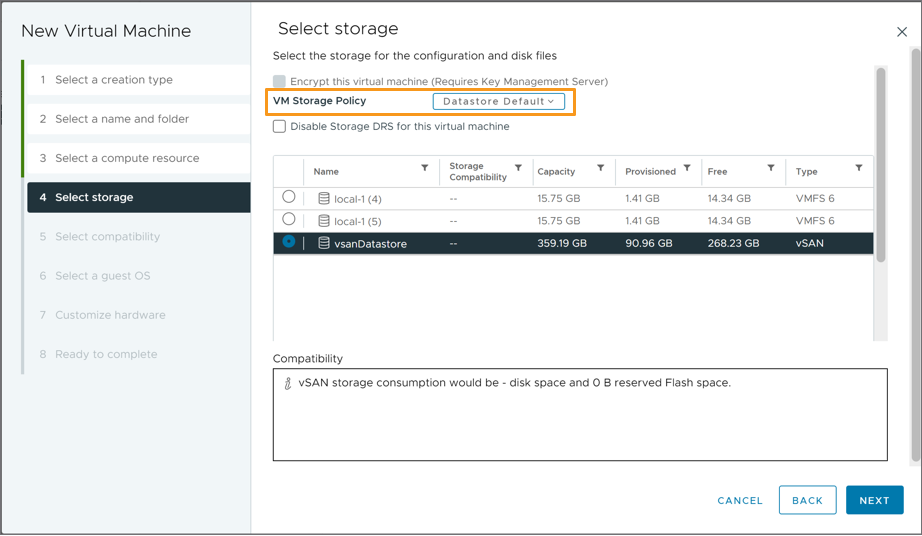The image size is (922, 536).
Task: Click the vertical scrollbar of the storage pane
Action: (881, 165)
